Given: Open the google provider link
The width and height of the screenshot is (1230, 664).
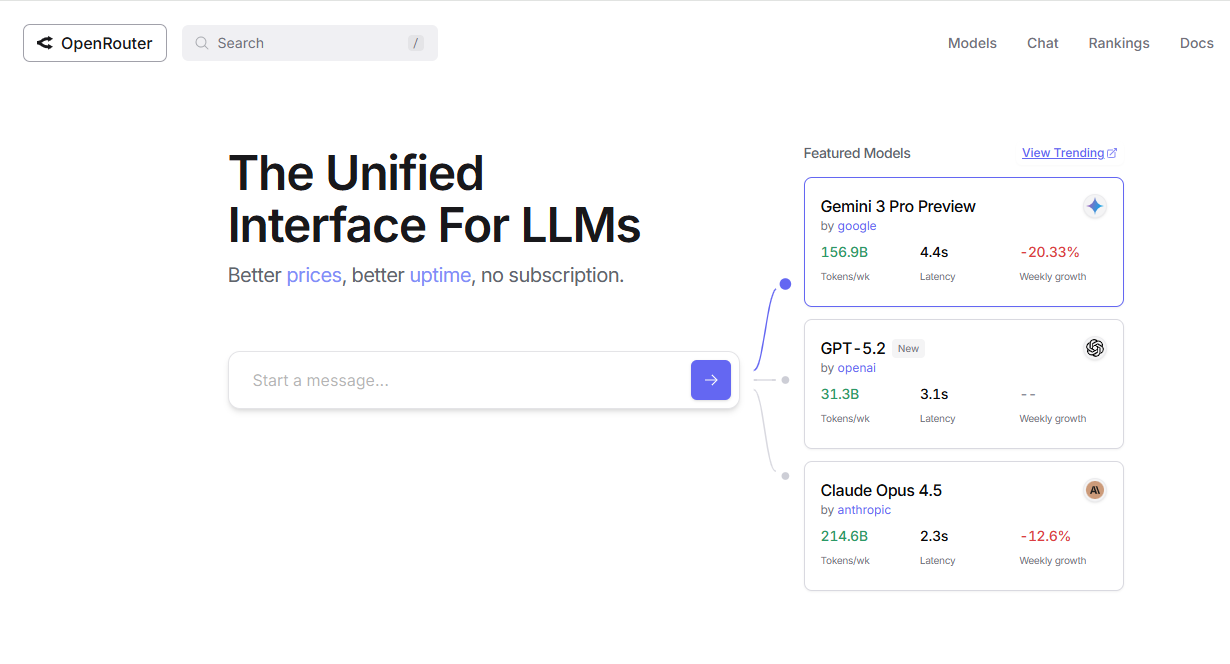Looking at the screenshot, I should click(857, 226).
